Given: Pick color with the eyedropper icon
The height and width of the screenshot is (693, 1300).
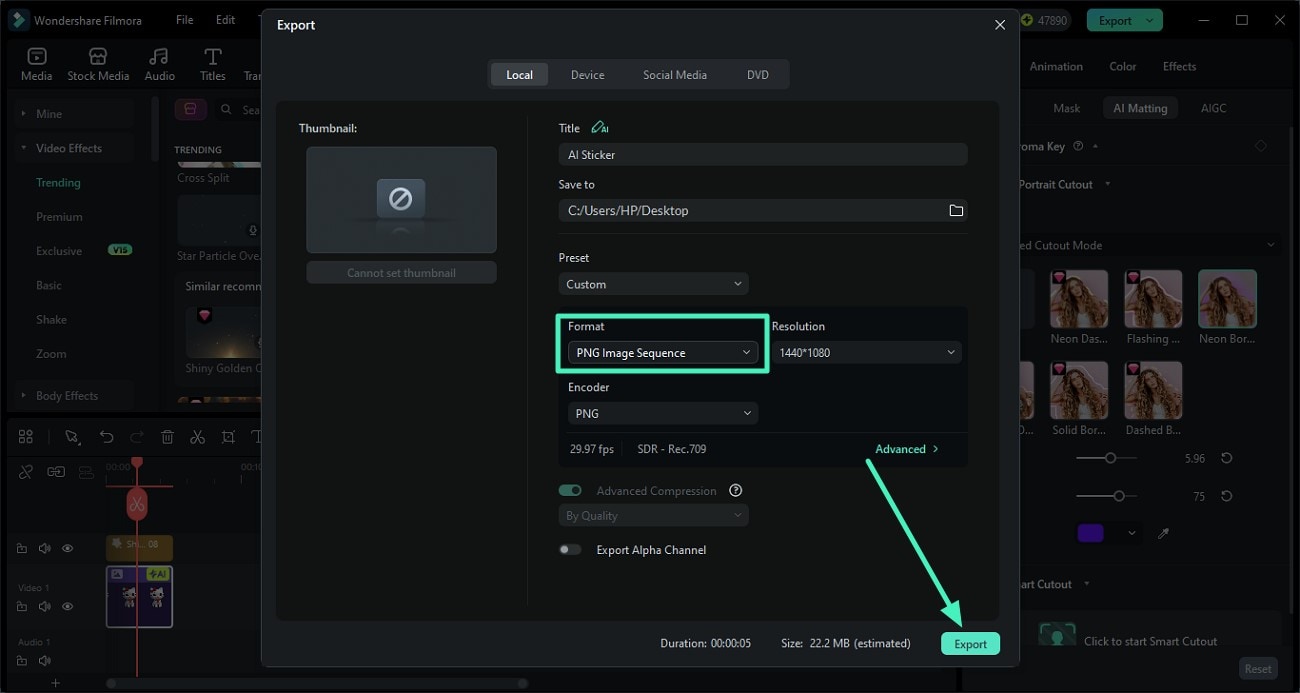Looking at the screenshot, I should tap(1163, 534).
